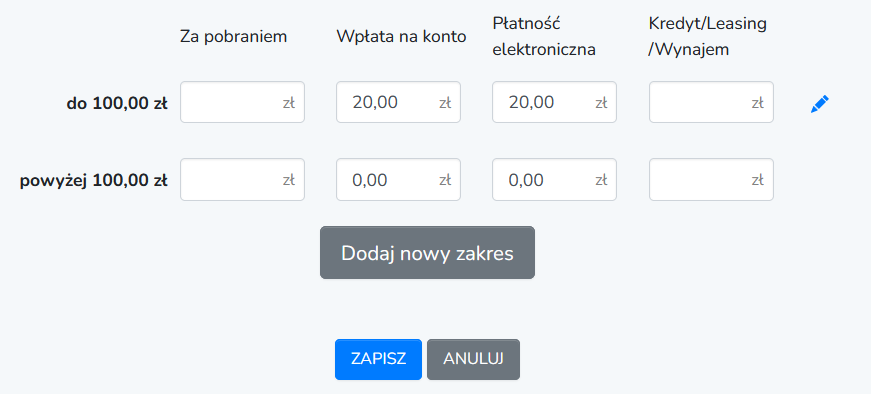The image size is (871, 394).
Task: Click the 'Kredyt/Leasing/Wynajem' column header
Action: (707, 37)
